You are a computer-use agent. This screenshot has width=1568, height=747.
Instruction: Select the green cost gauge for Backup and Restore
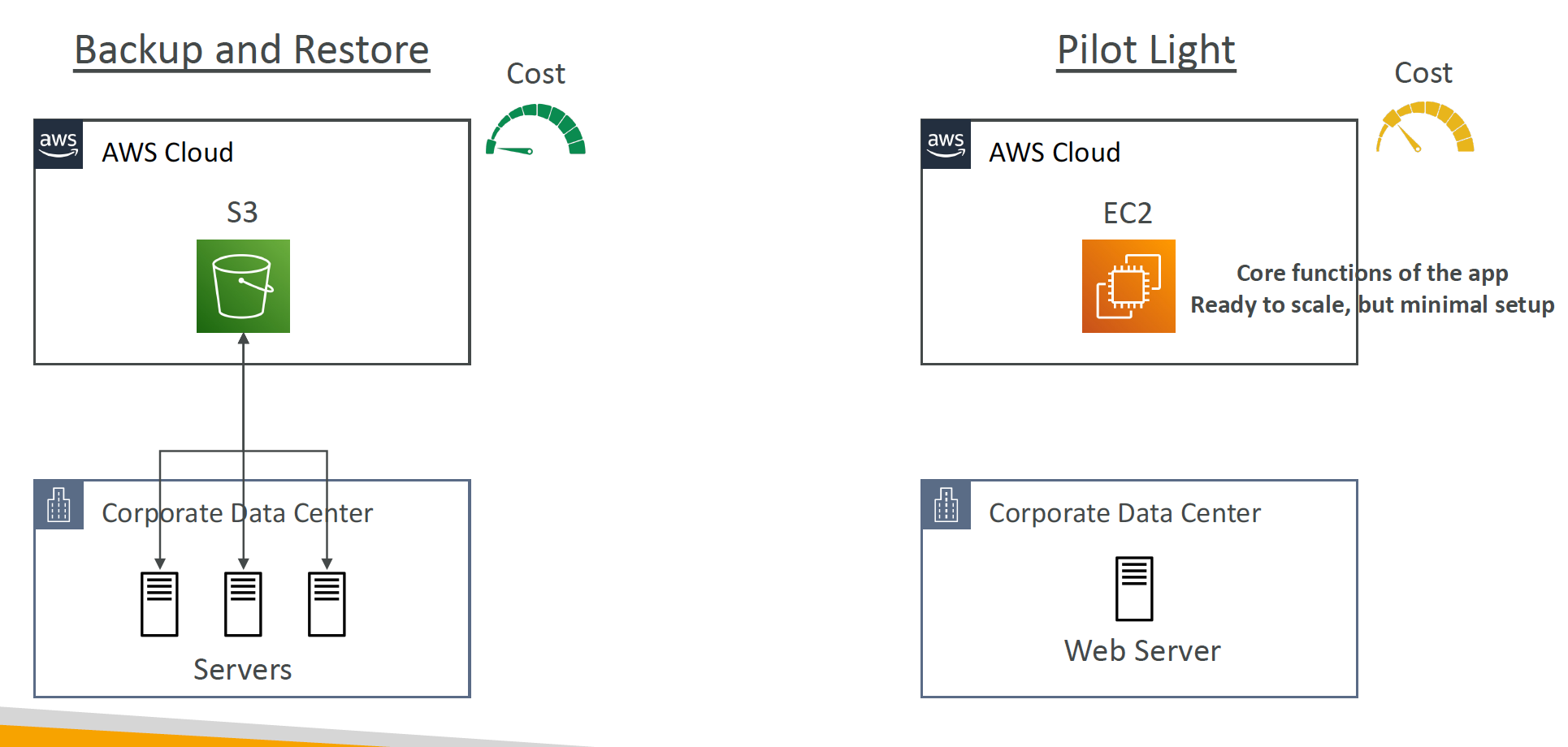click(535, 129)
